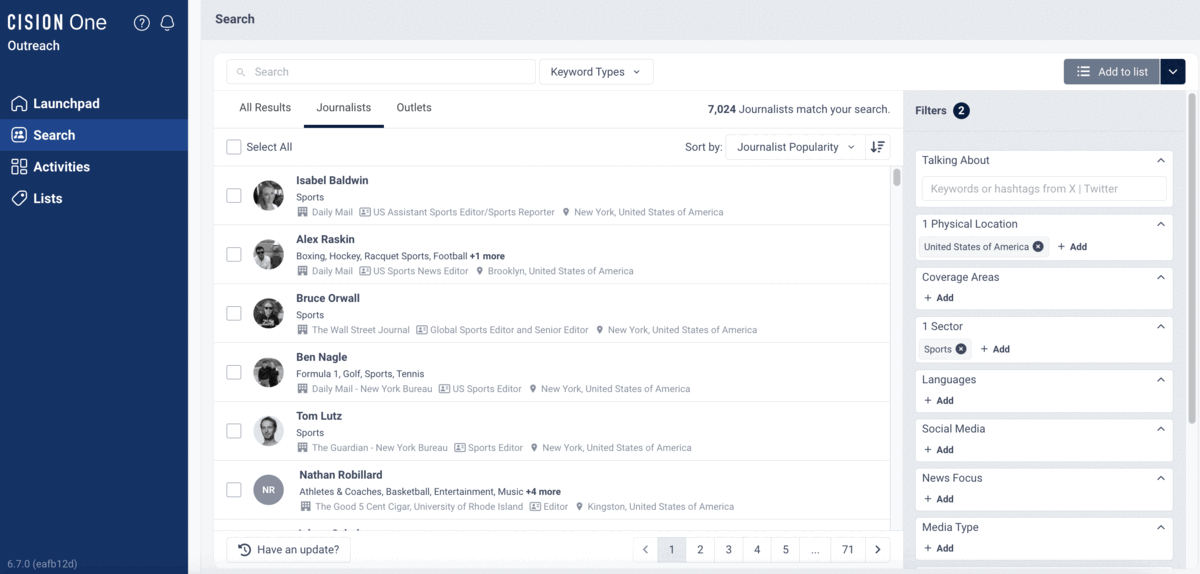
Task: Collapse the Social Media filter section
Action: tap(1161, 429)
